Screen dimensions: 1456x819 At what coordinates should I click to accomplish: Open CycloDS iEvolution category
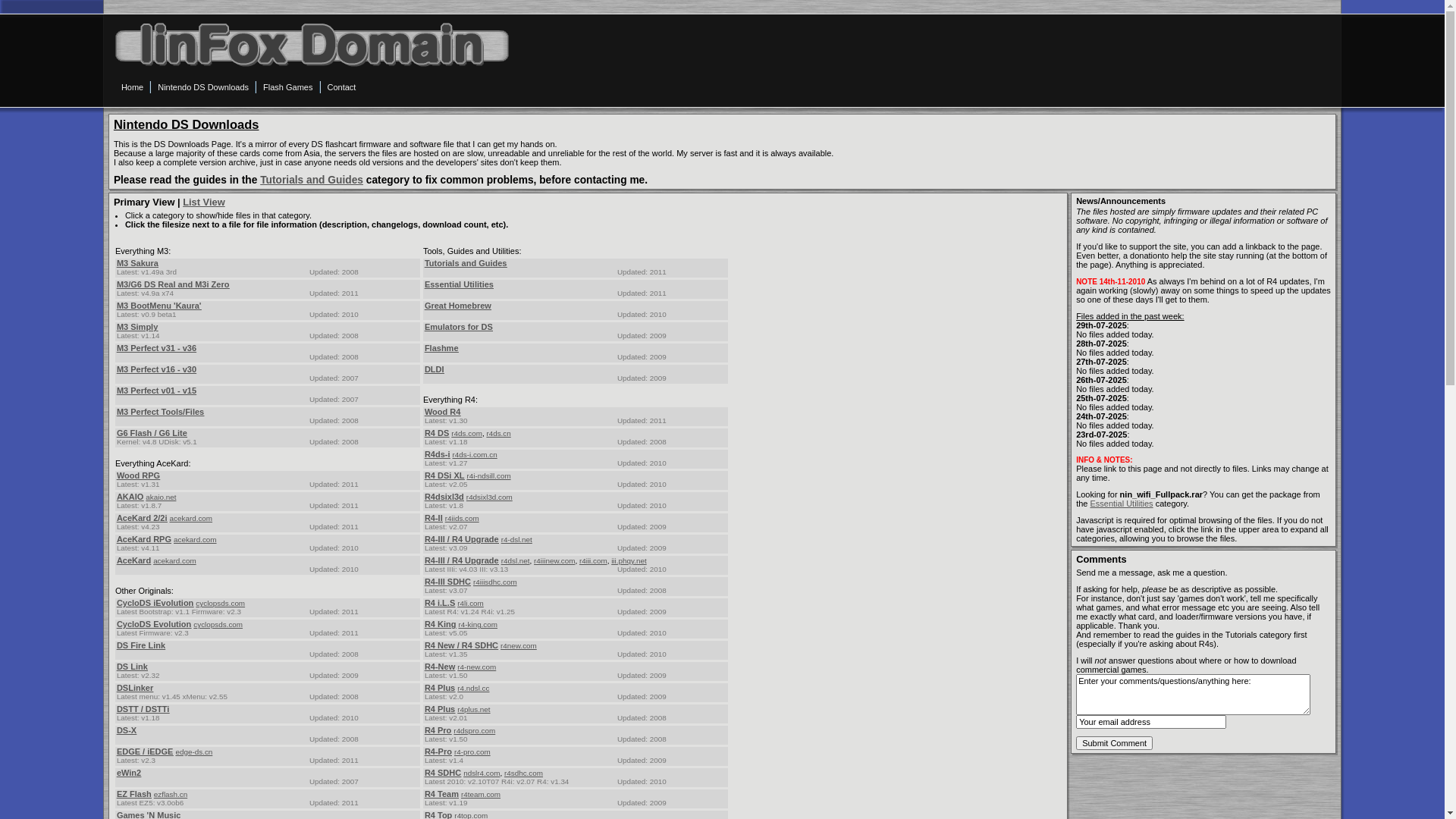tap(155, 603)
